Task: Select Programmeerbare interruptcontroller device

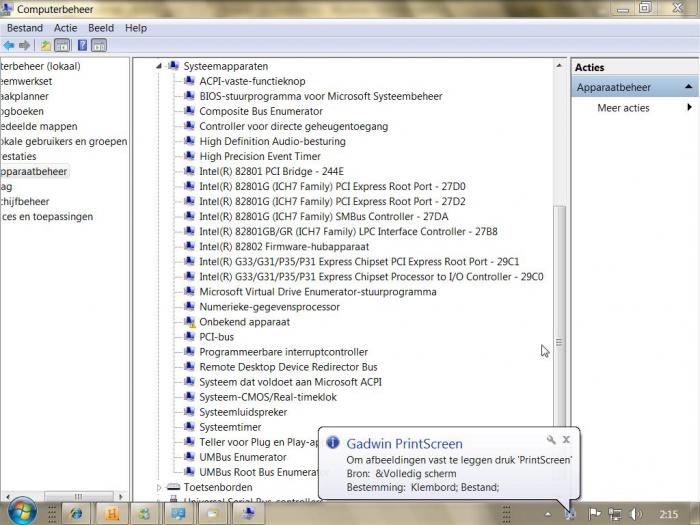Action: point(283,352)
